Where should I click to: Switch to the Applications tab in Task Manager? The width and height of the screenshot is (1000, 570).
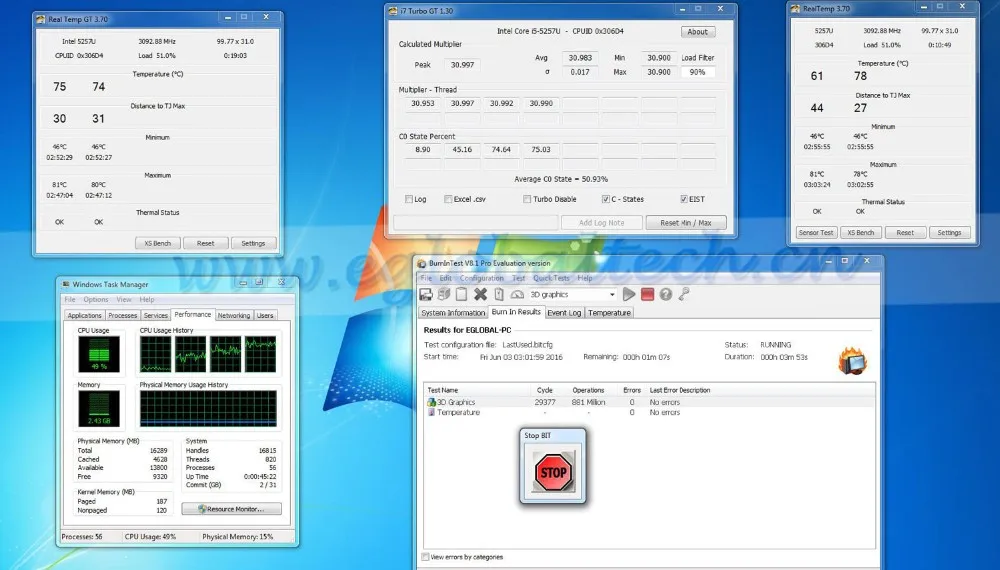point(84,315)
